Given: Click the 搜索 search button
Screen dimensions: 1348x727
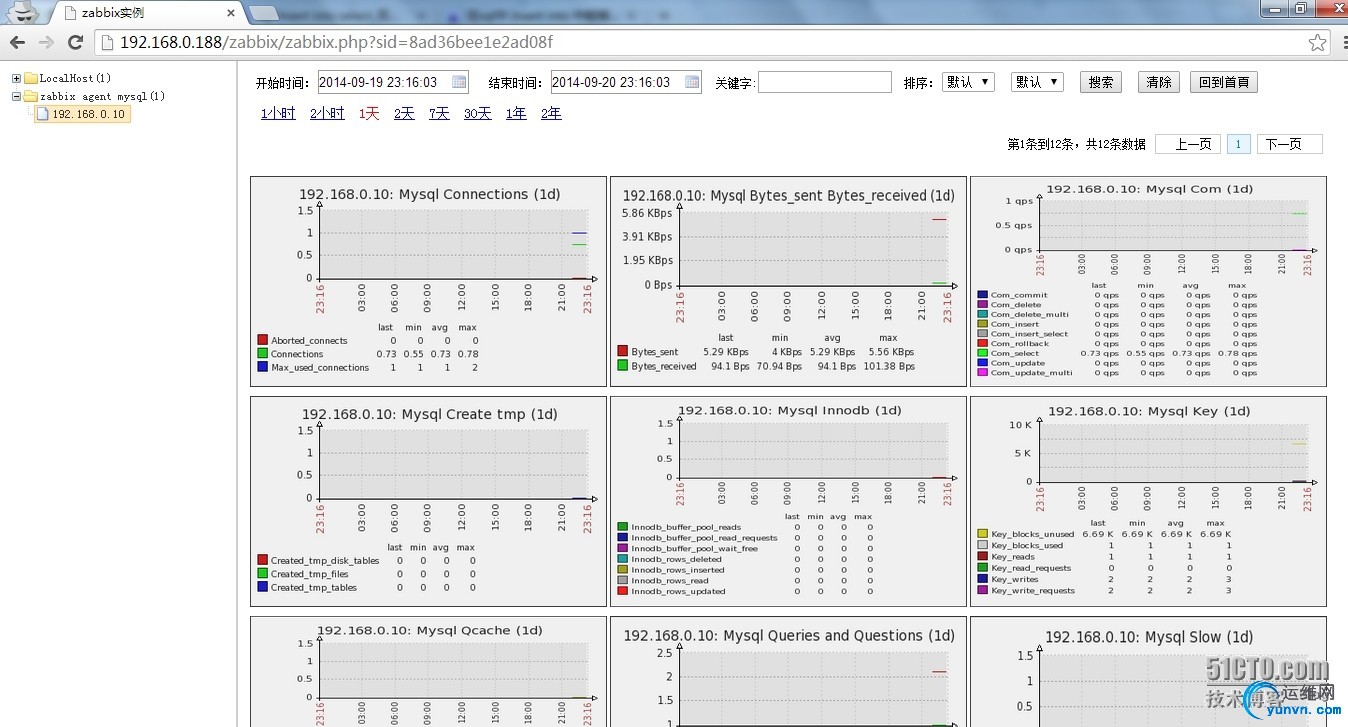Looking at the screenshot, I should tap(1101, 82).
